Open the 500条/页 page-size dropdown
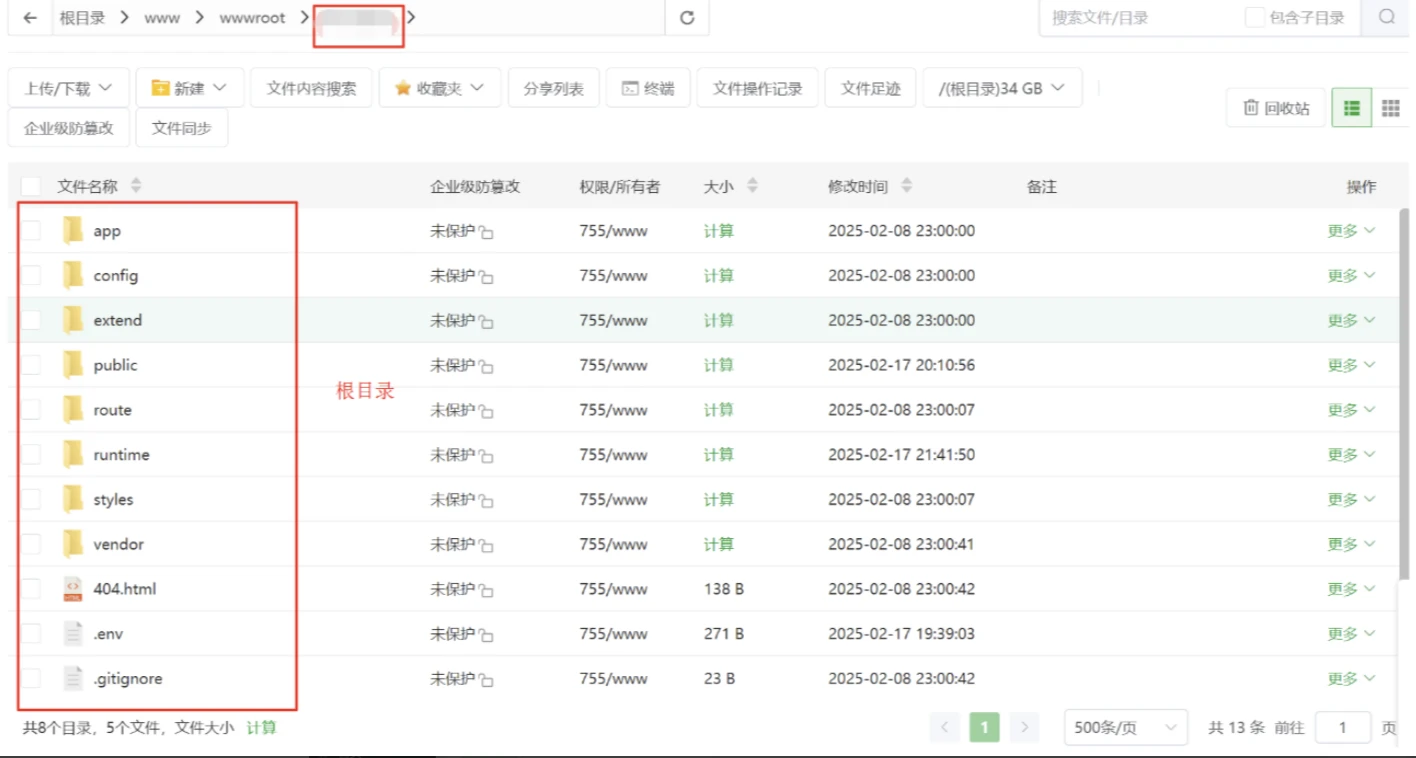 (x=1124, y=727)
